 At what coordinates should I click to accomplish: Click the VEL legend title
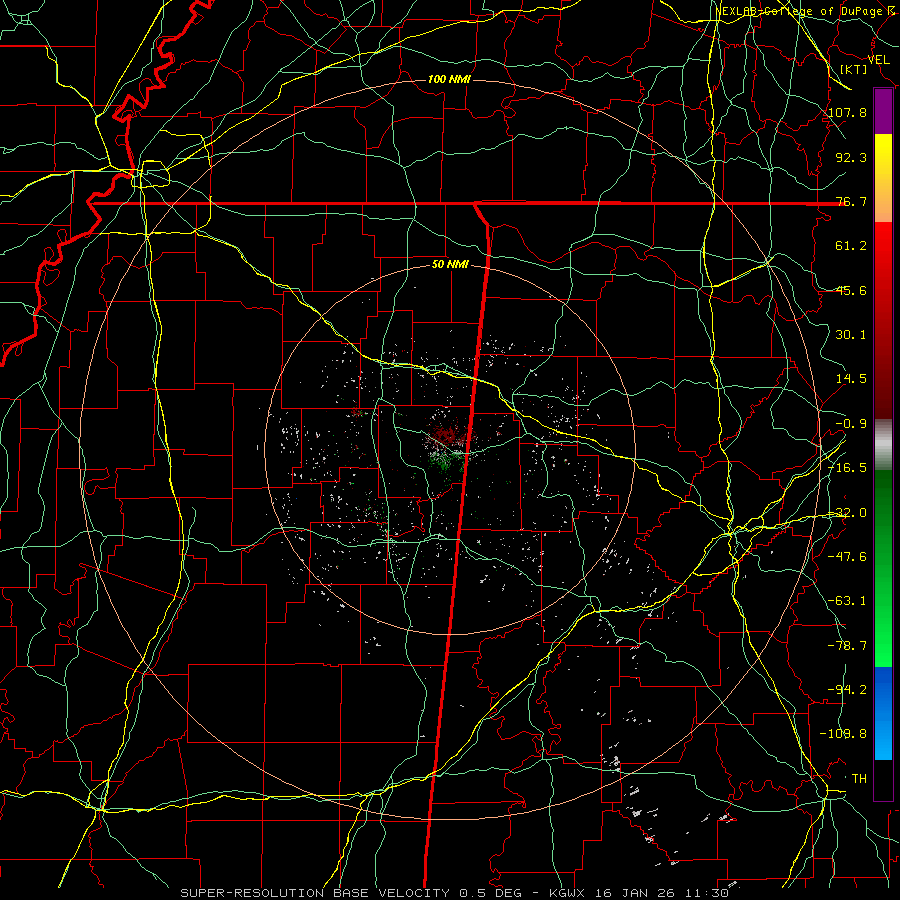878,60
